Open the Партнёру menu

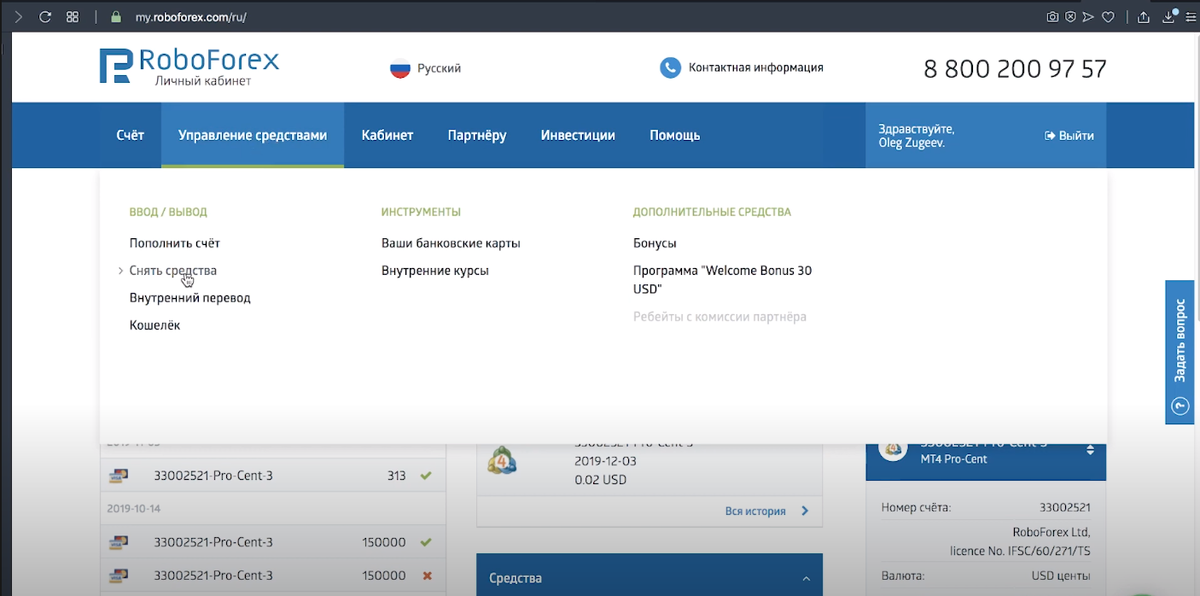[477, 135]
